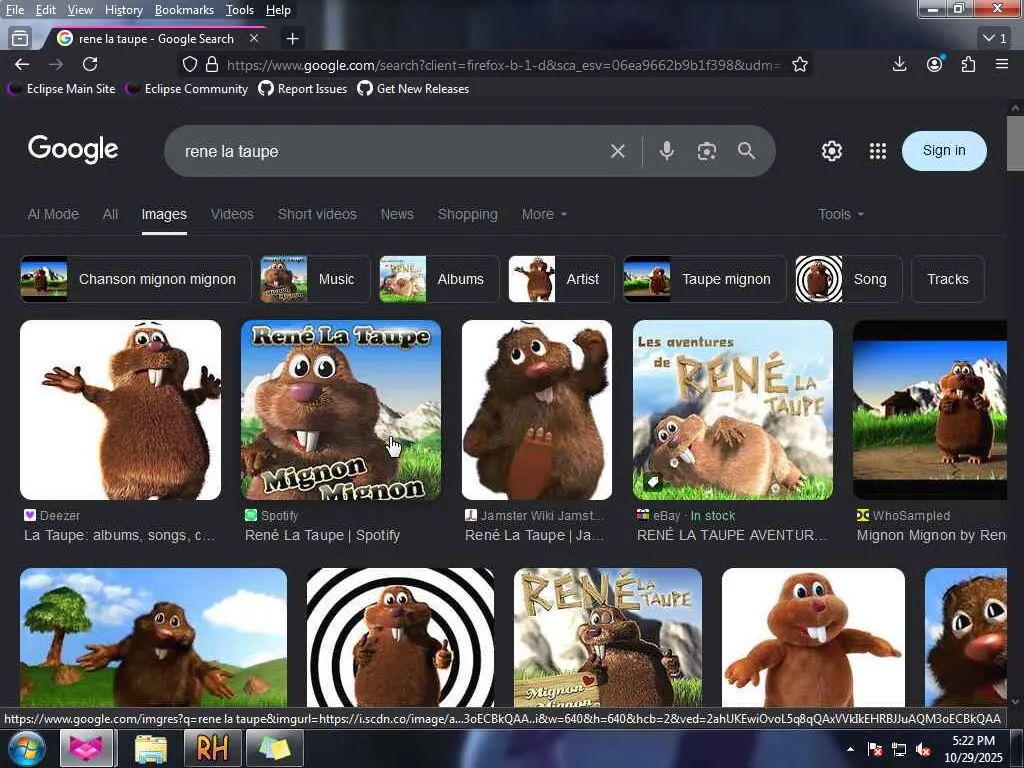Open the tracking protection shield icon

click(189, 65)
